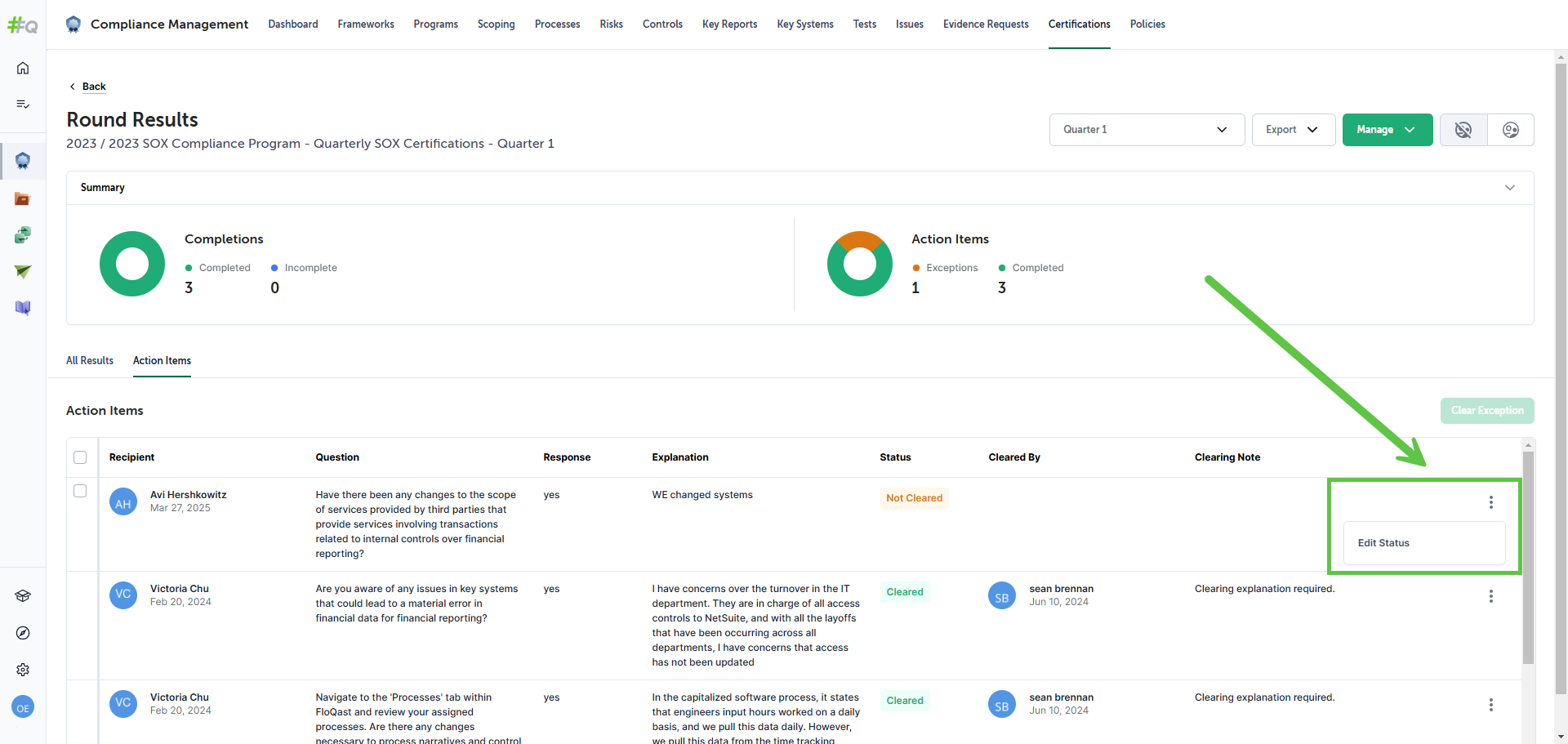Image resolution: width=1568 pixels, height=744 pixels.
Task: Click the Completions donut chart
Action: click(132, 264)
